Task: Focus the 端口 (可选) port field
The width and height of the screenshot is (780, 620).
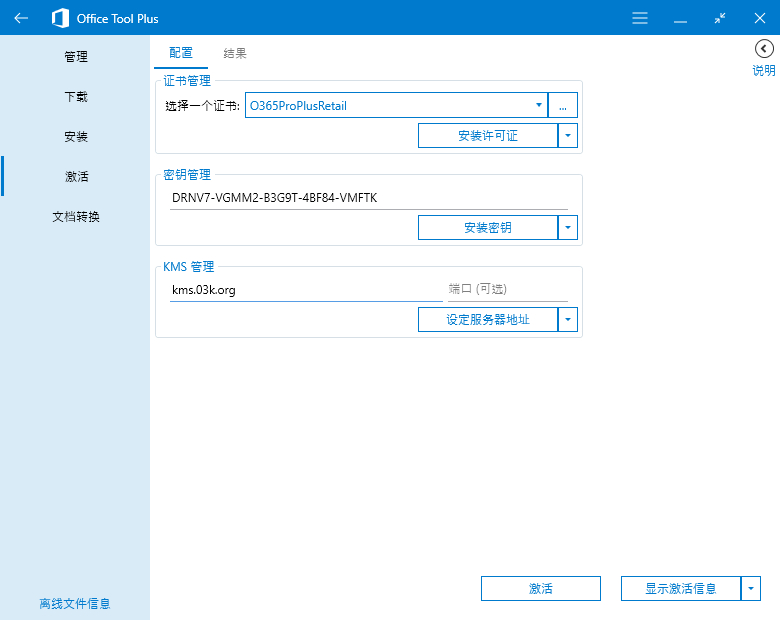Action: tap(507, 290)
